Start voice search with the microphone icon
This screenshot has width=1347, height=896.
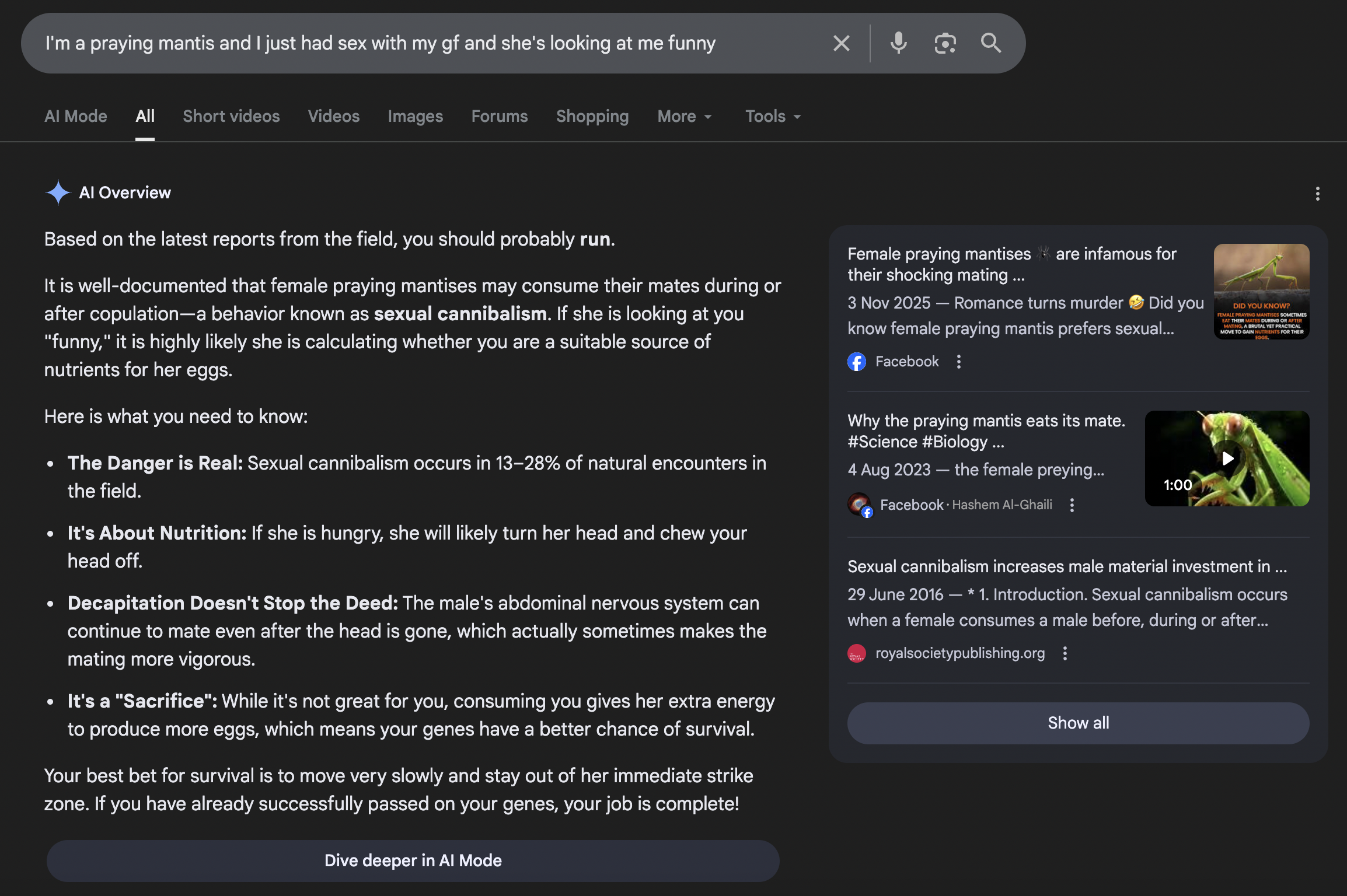coord(899,43)
